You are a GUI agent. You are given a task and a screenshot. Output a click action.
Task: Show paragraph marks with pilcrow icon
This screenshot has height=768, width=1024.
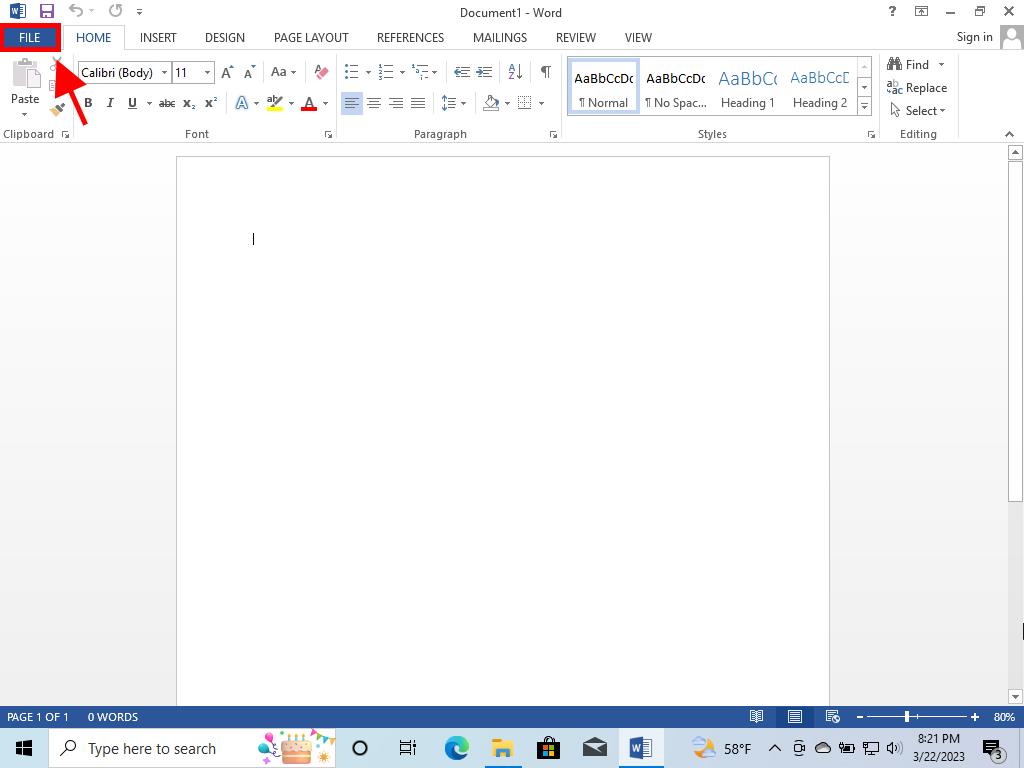[545, 72]
